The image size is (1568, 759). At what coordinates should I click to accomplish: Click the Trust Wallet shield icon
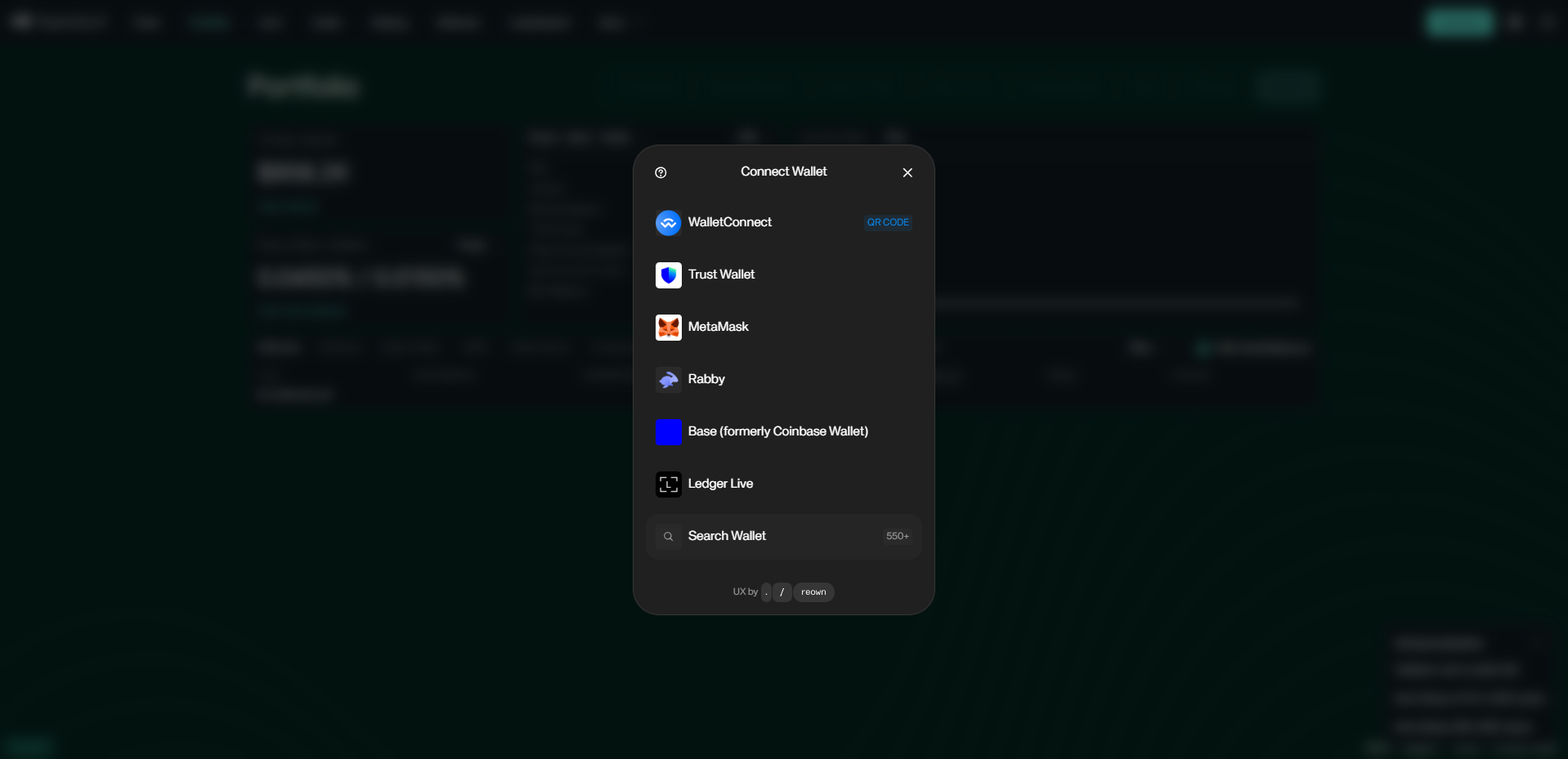point(669,275)
